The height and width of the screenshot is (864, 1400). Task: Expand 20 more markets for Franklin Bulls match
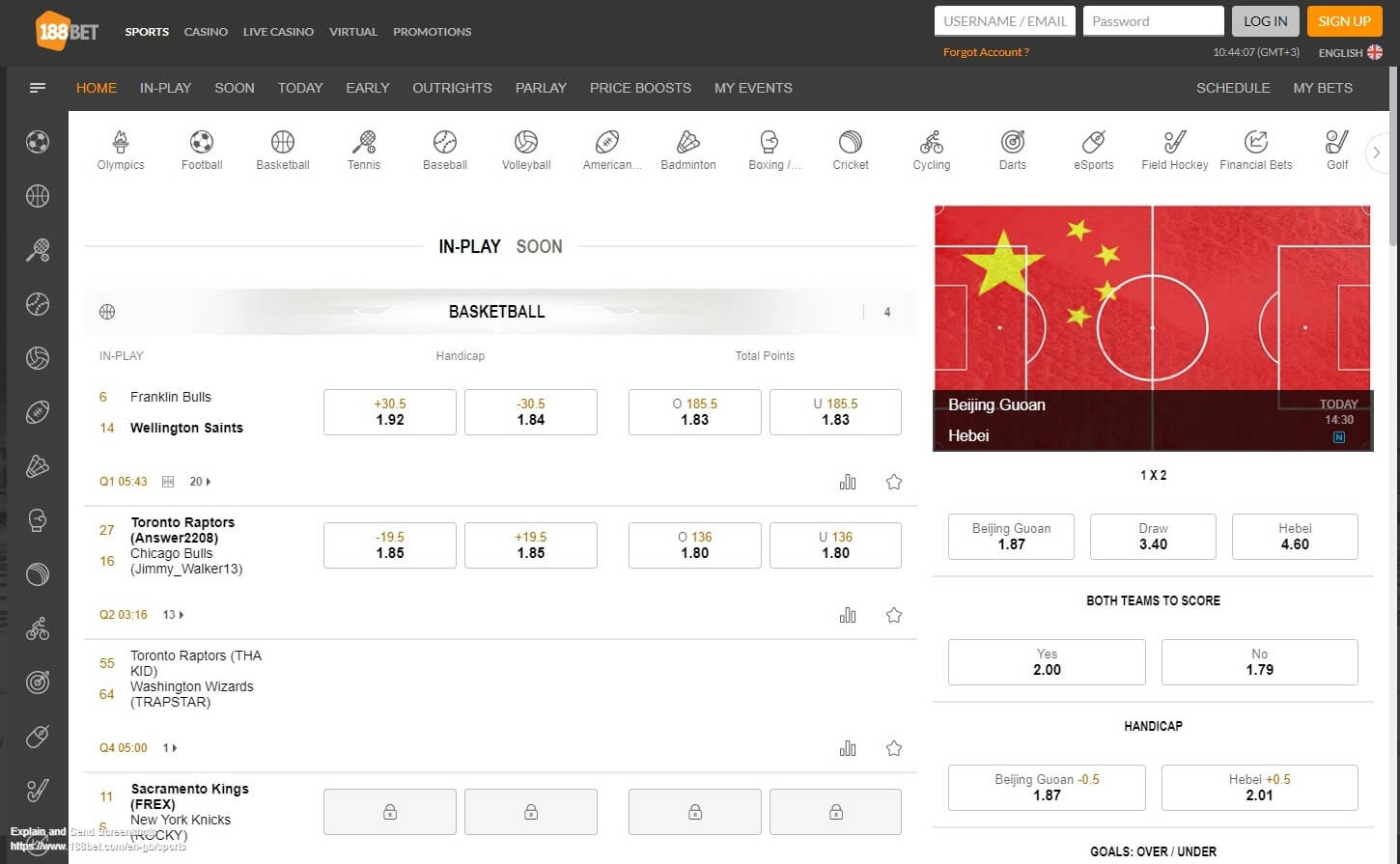pyautogui.click(x=200, y=481)
